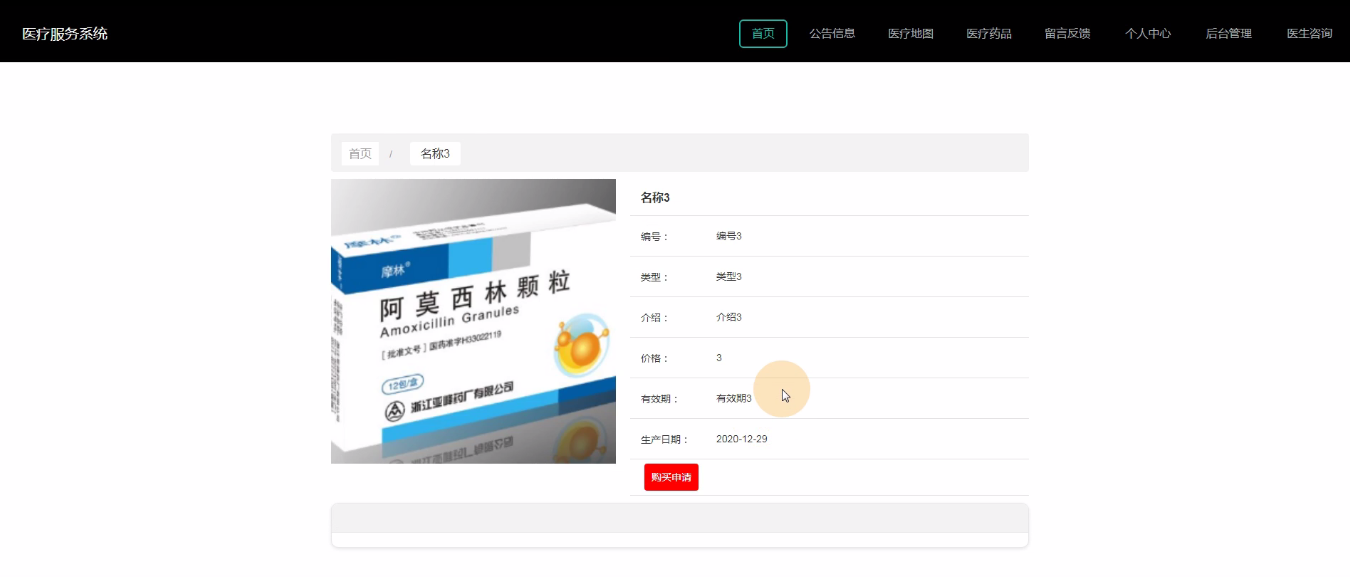Screen dimensions: 1350x577
Task: Open the 后台管理 admin link
Action: (x=1228, y=34)
